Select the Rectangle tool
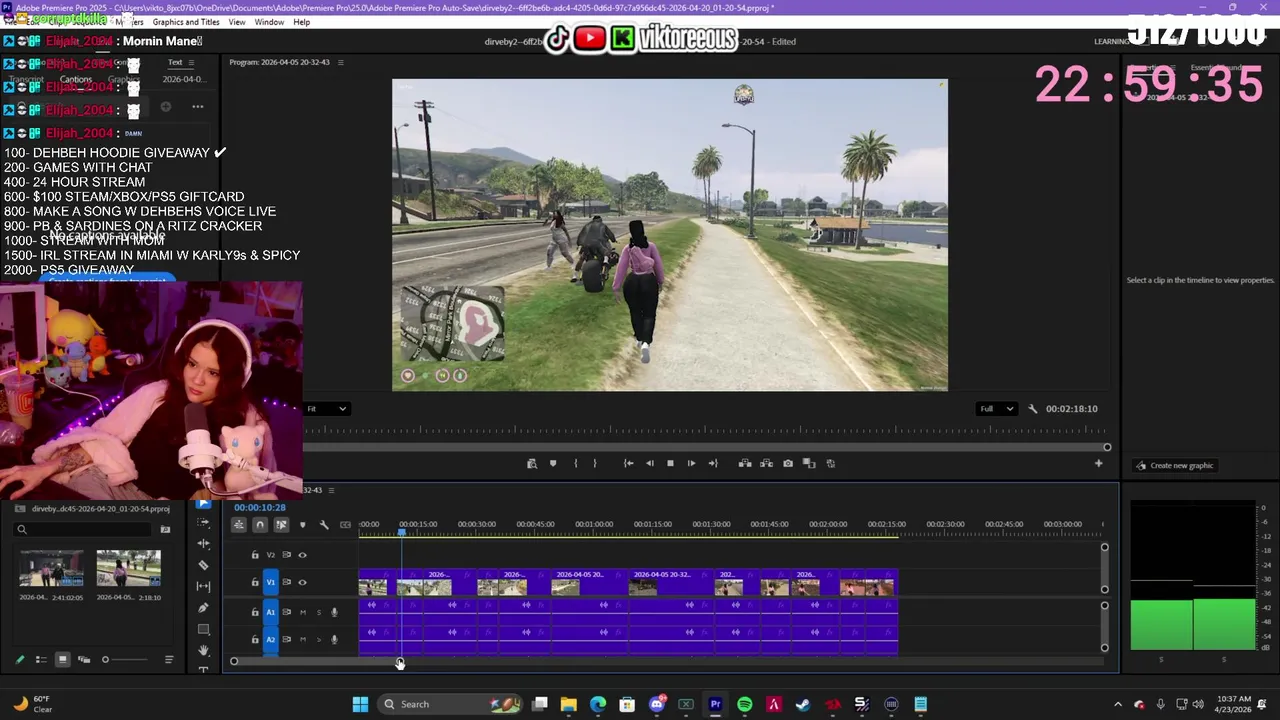This screenshot has width=1280, height=720. [x=203, y=629]
